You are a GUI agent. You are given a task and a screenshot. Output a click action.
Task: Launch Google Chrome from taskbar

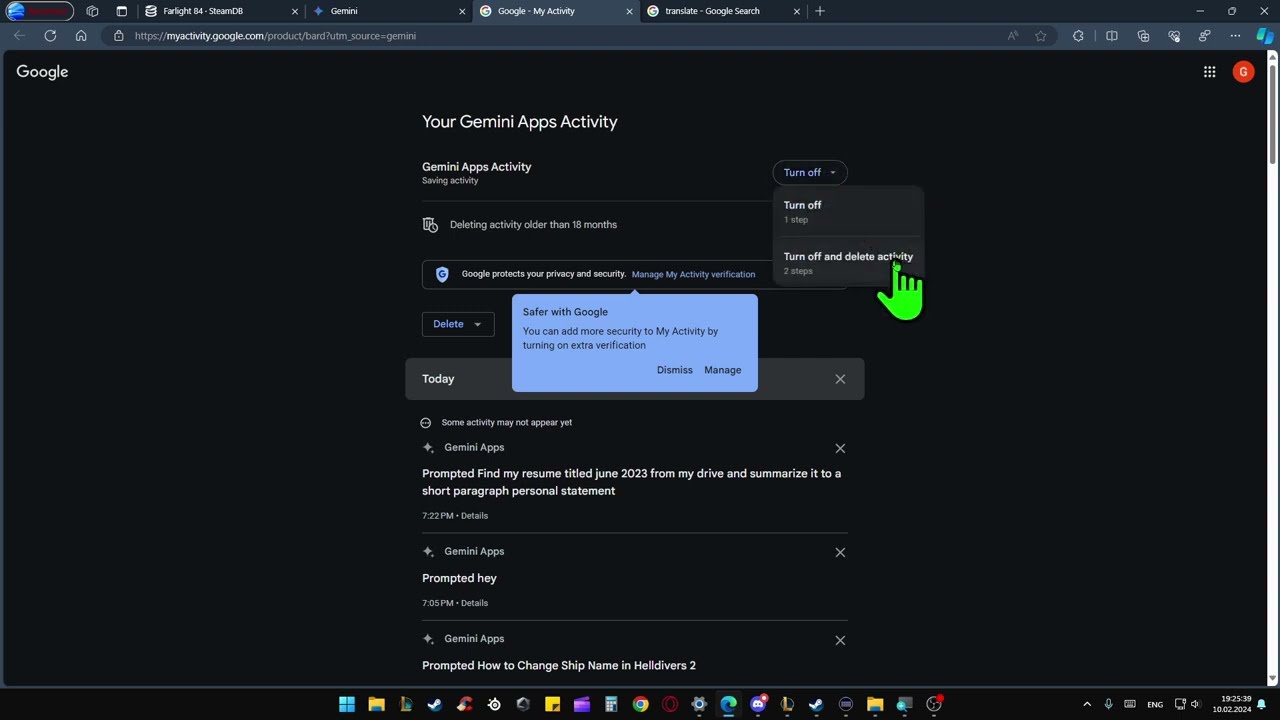click(x=640, y=704)
